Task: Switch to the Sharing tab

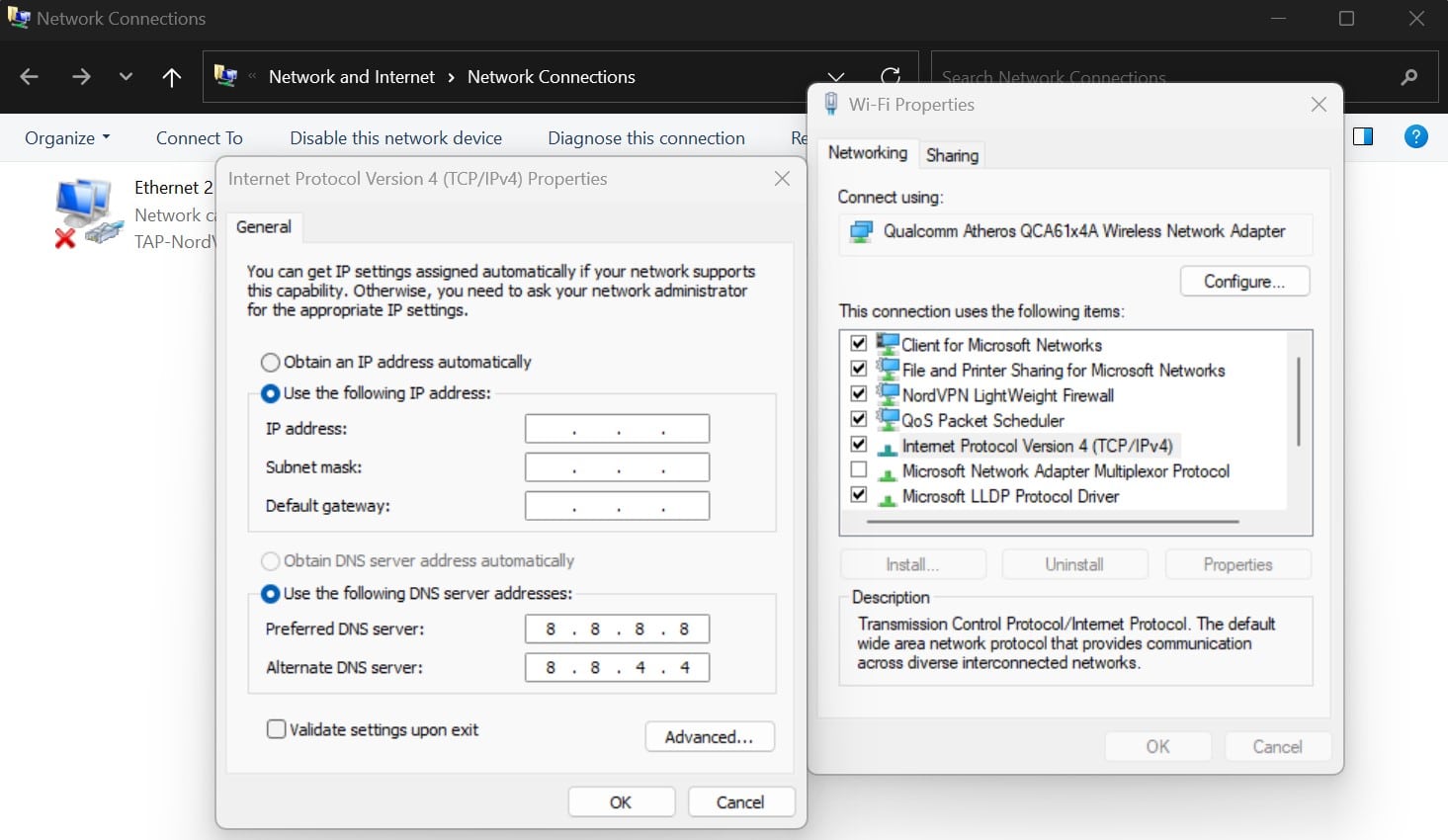Action: point(951,154)
